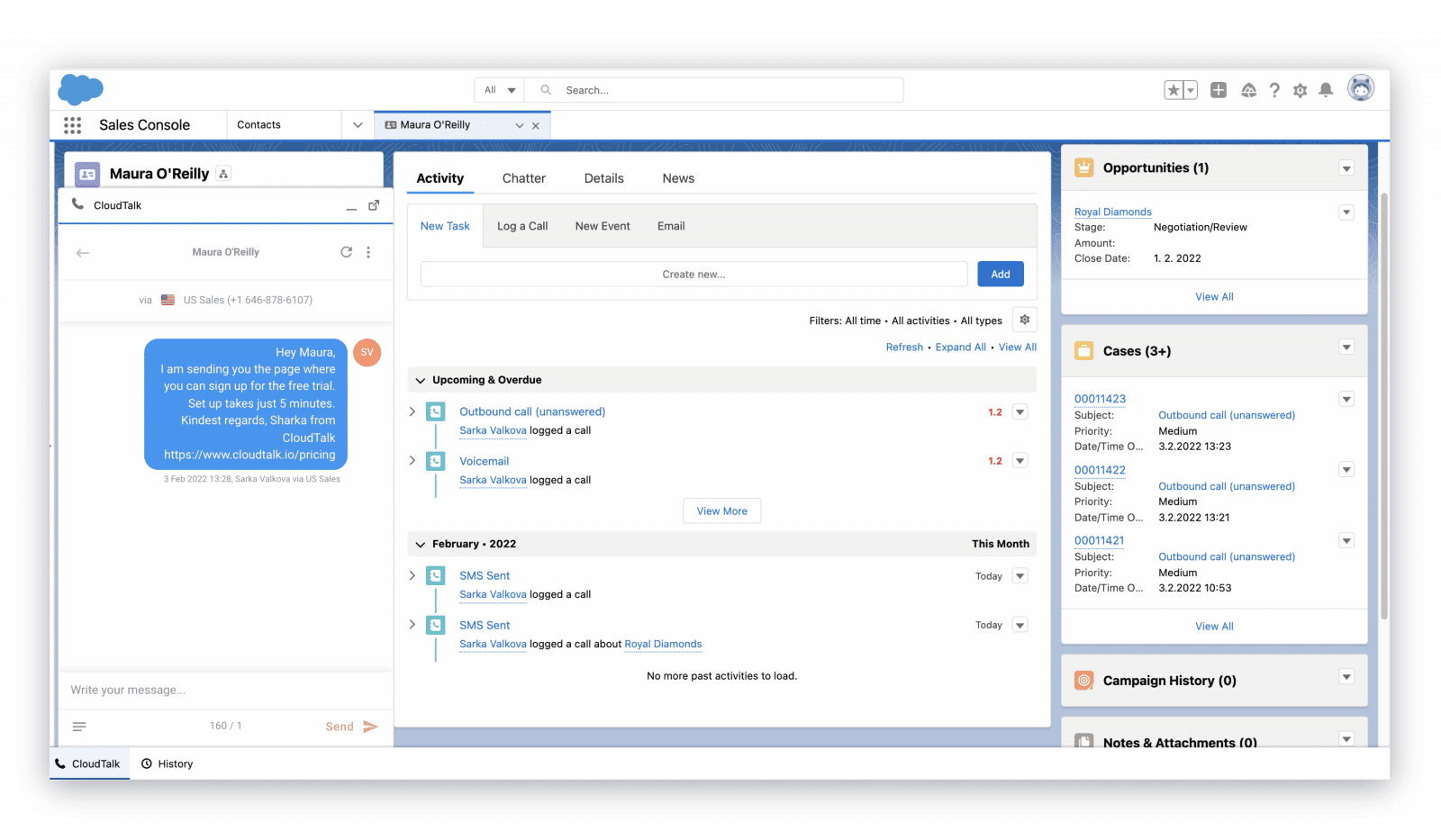
Task: Open the Setup gear icon
Action: [x=1300, y=90]
